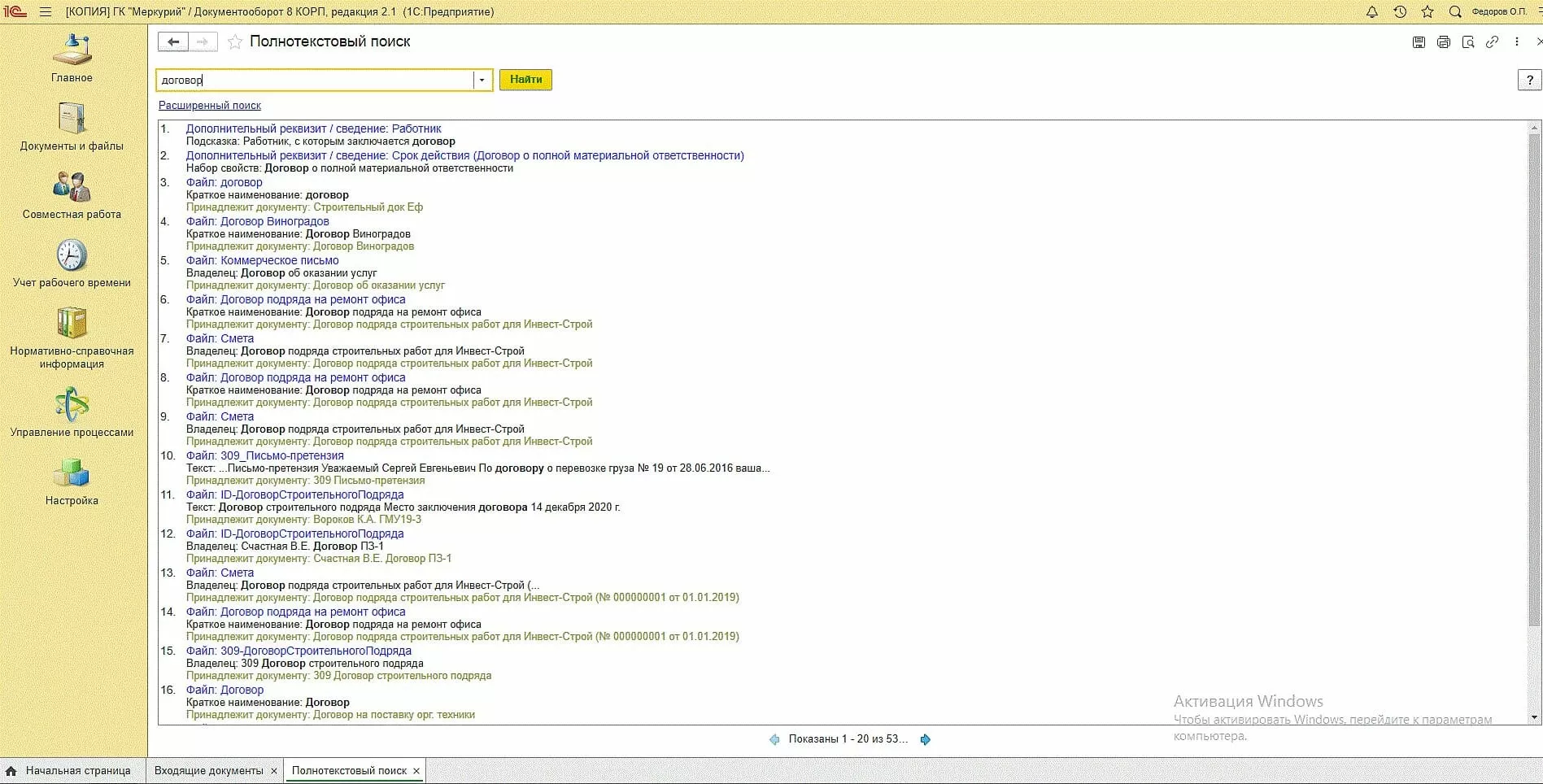
Task: Open Нормативно-справочная информация section
Action: [x=72, y=338]
